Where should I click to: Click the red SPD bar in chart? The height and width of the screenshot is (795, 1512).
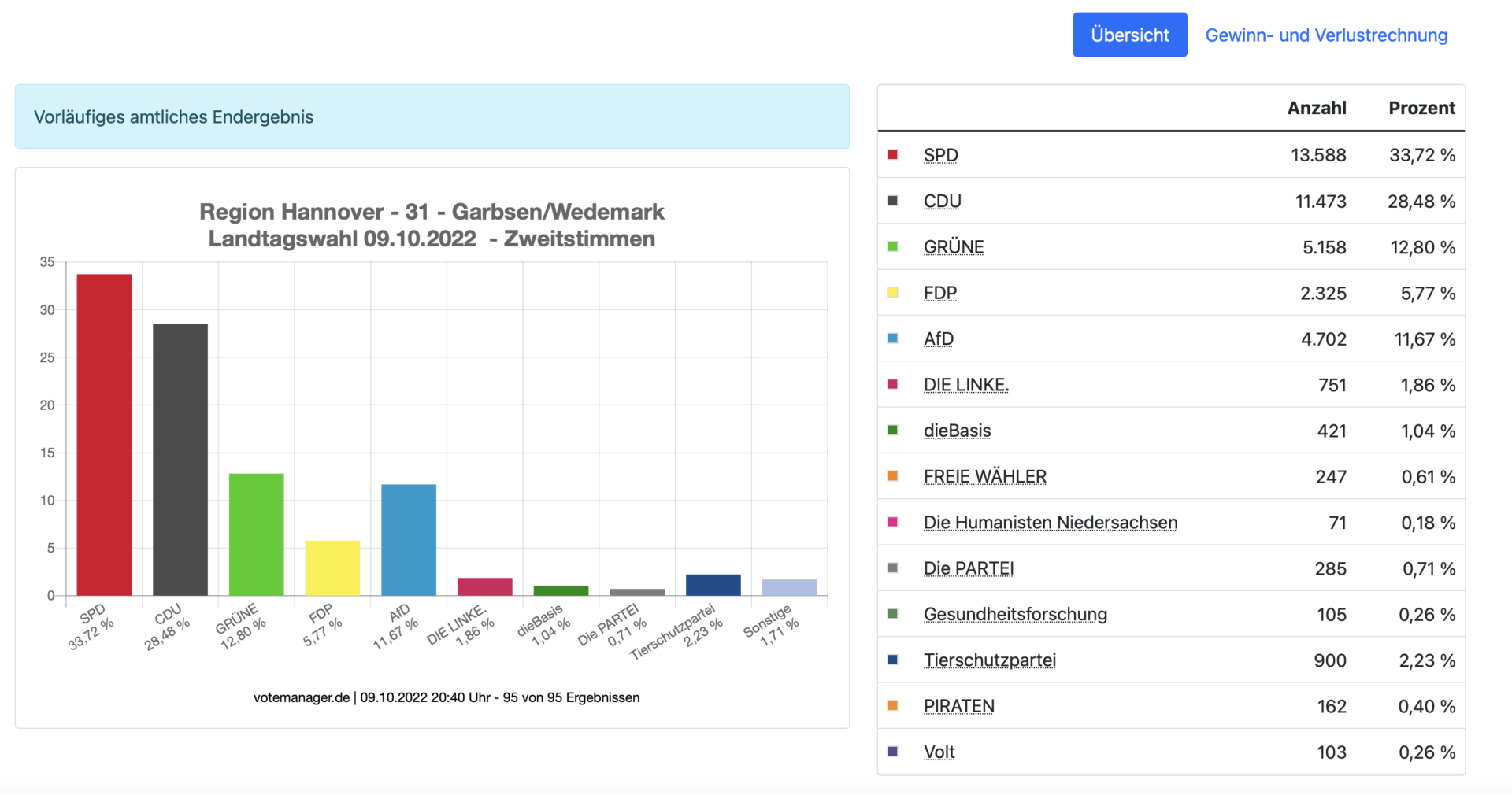coord(104,434)
